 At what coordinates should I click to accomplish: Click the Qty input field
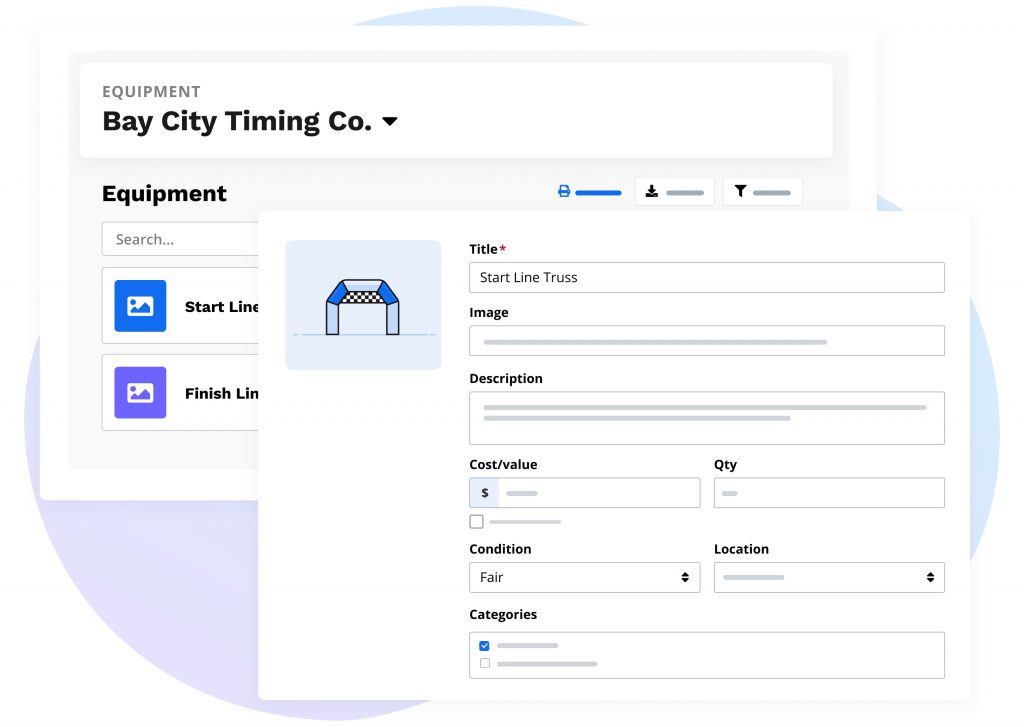coord(828,493)
